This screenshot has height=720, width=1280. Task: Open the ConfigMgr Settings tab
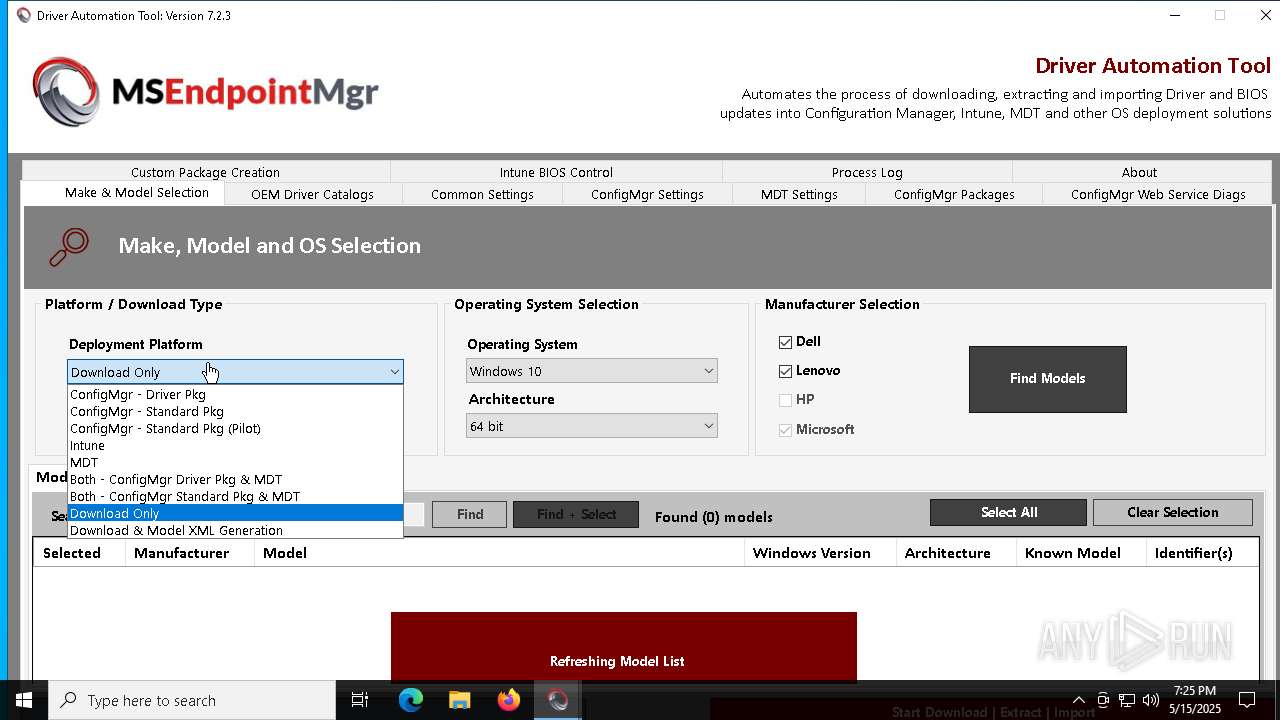pos(647,195)
